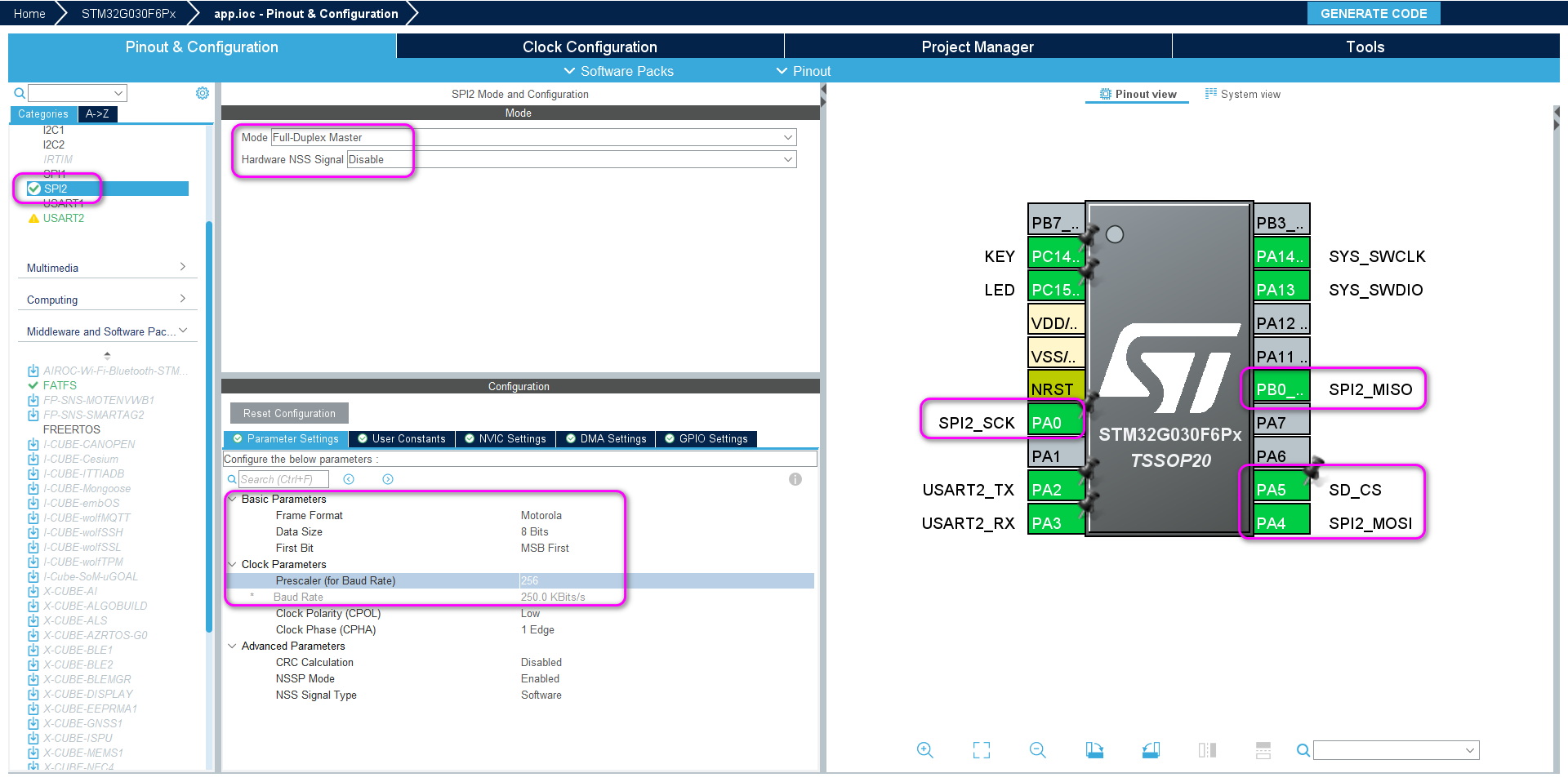Switch to DMA Settings tab

[x=606, y=439]
